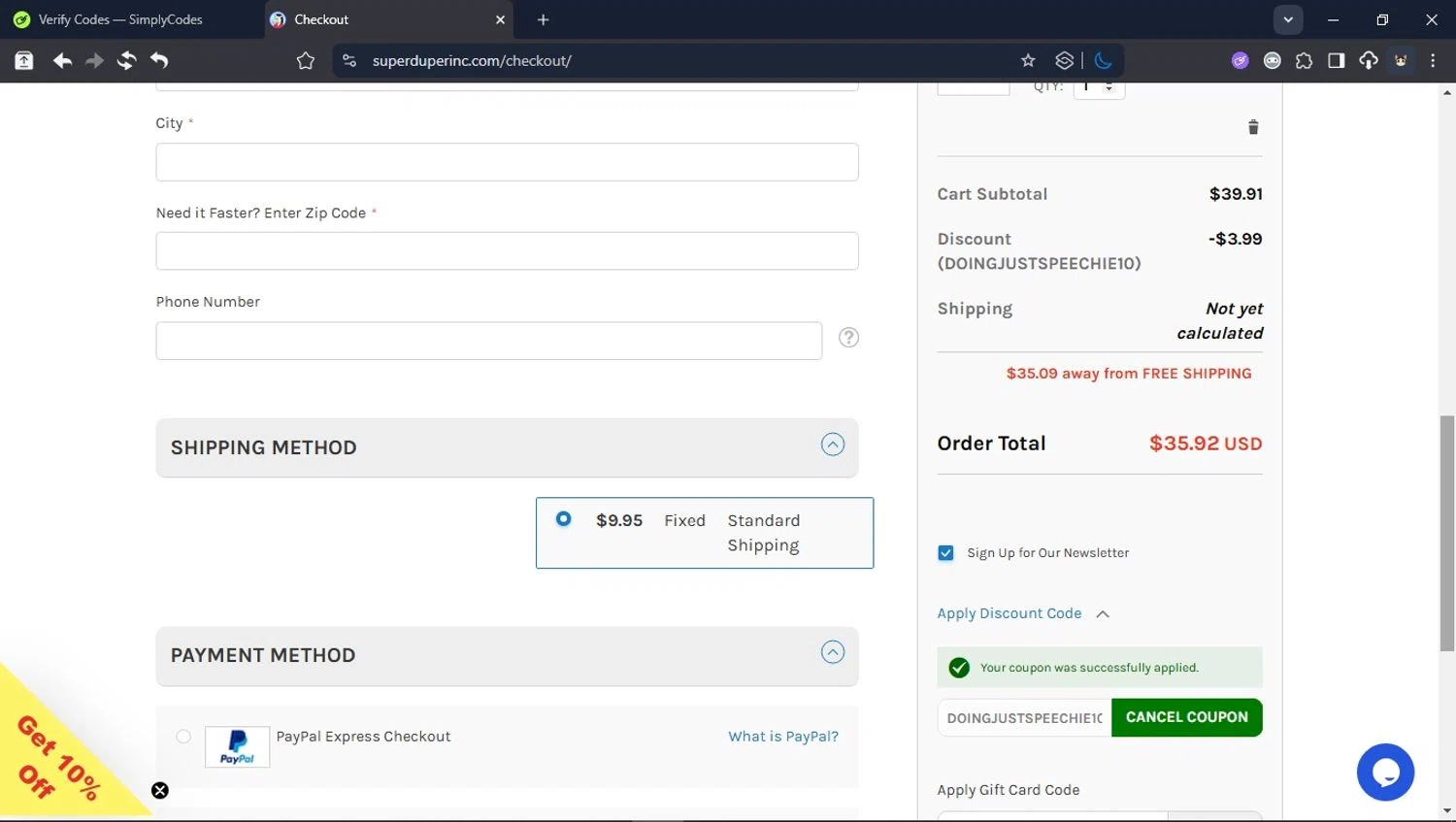Dismiss the Get 10% Off banner
The image size is (1456, 822).
coord(160,791)
